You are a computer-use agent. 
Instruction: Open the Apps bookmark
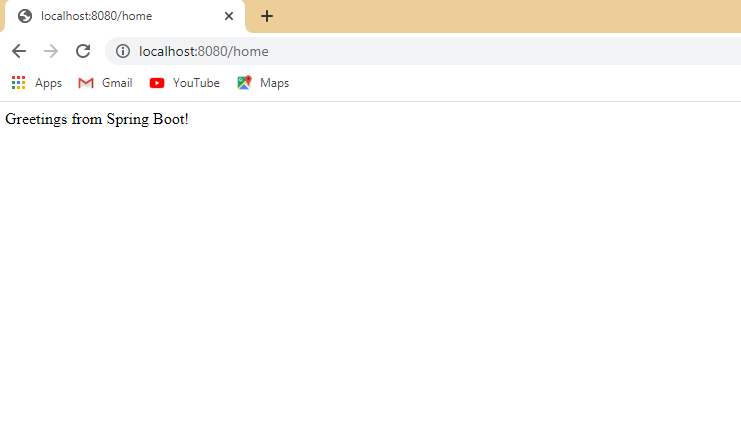point(37,83)
